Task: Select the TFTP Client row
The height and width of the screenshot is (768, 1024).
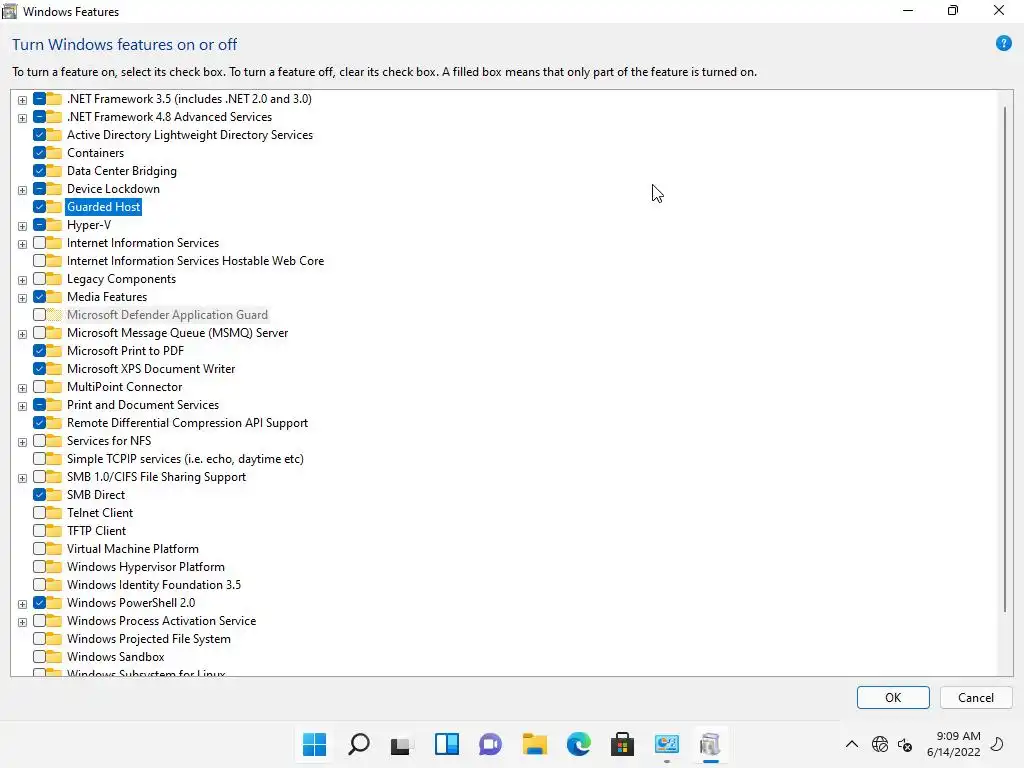Action: tap(96, 530)
